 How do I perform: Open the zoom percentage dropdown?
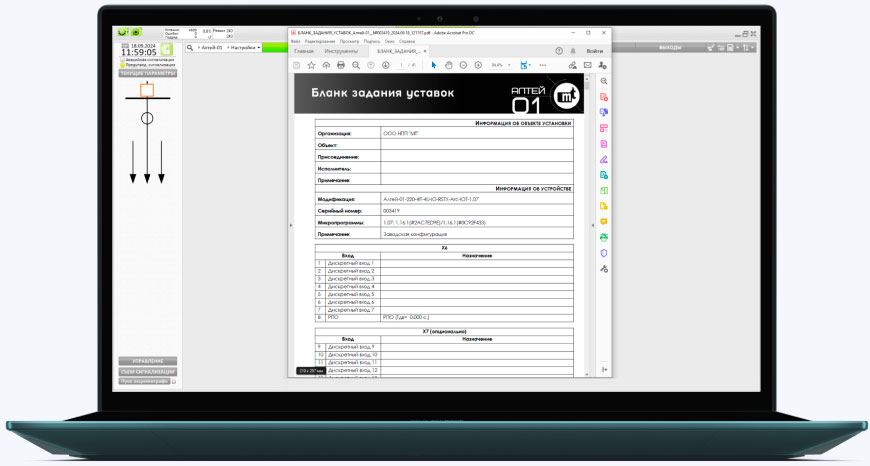coord(499,65)
